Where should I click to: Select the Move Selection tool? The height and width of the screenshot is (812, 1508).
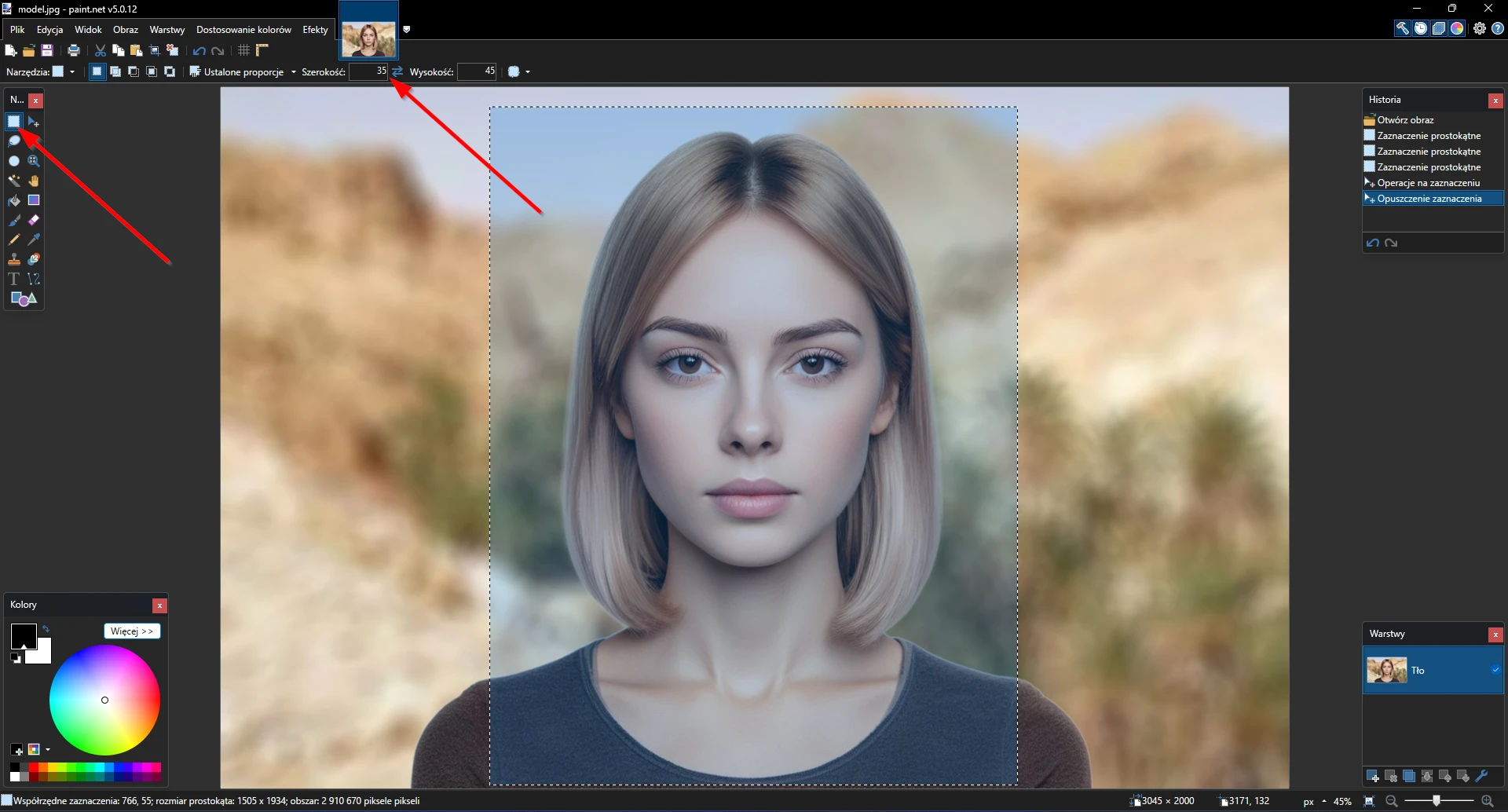(x=34, y=122)
